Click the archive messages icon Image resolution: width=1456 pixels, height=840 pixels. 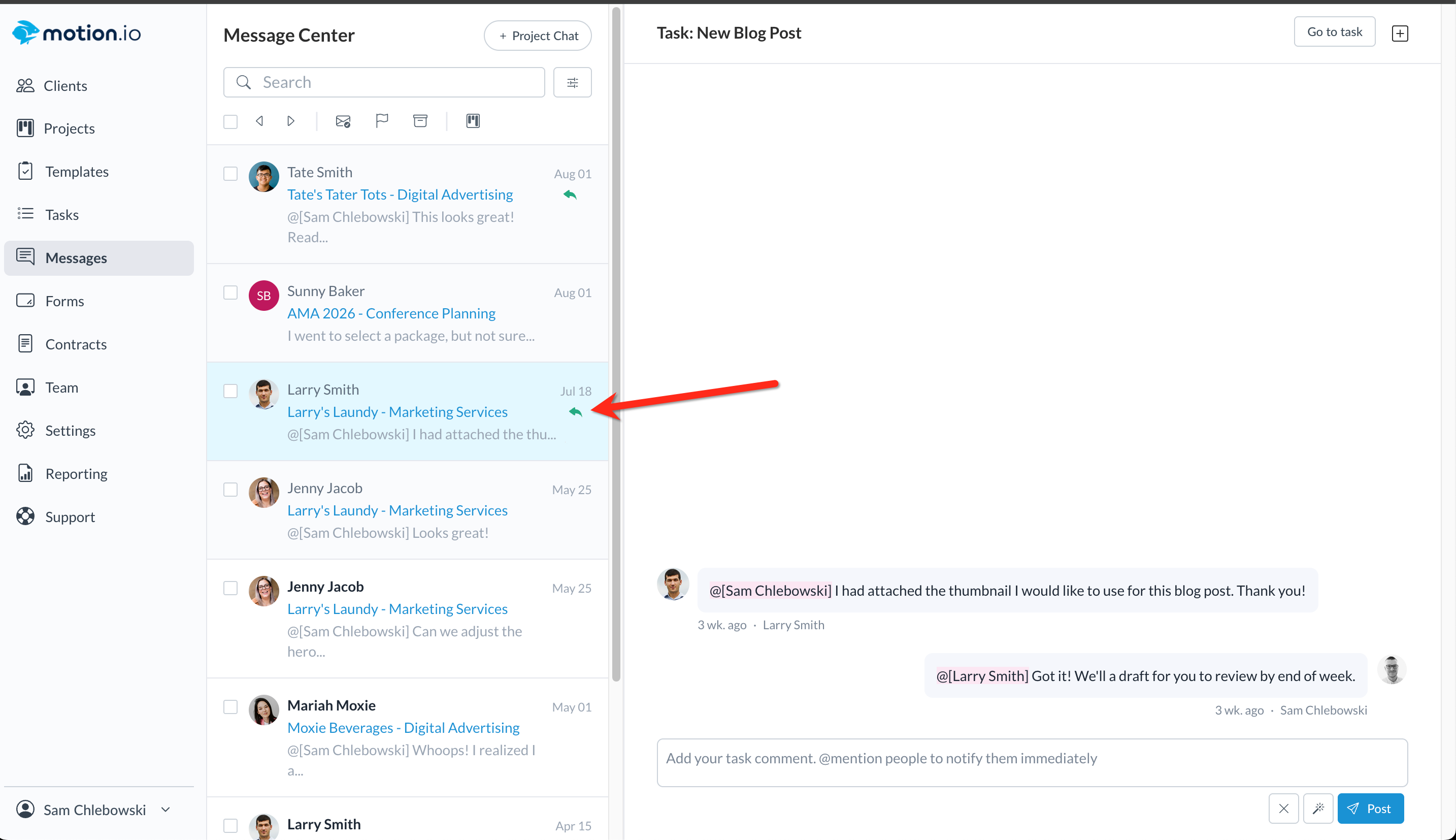(420, 121)
